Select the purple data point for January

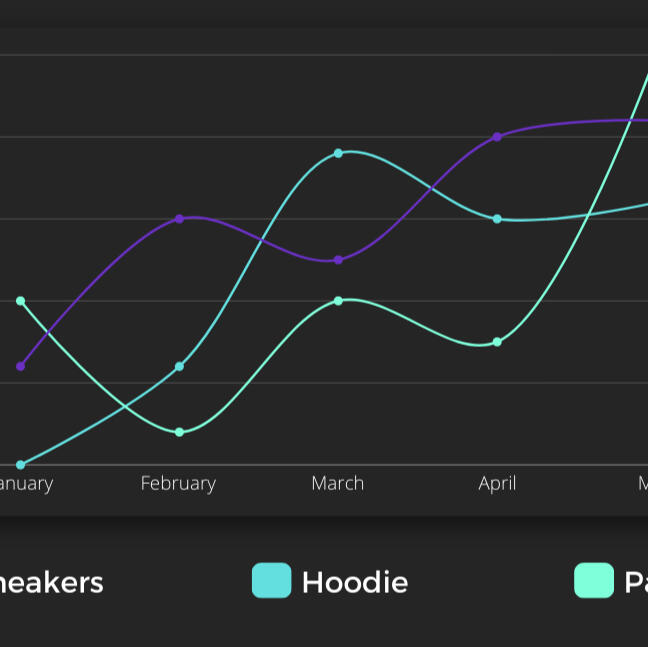(20, 366)
